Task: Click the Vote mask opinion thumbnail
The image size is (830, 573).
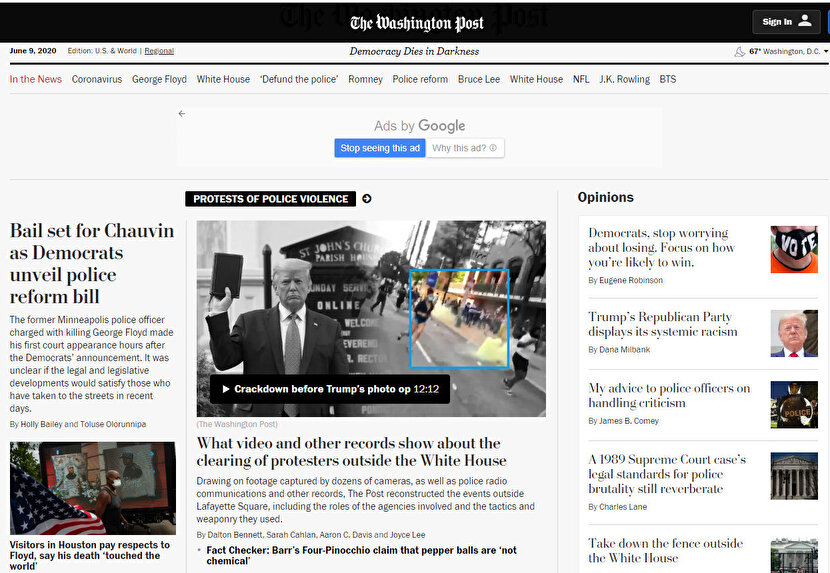Action: click(x=793, y=249)
